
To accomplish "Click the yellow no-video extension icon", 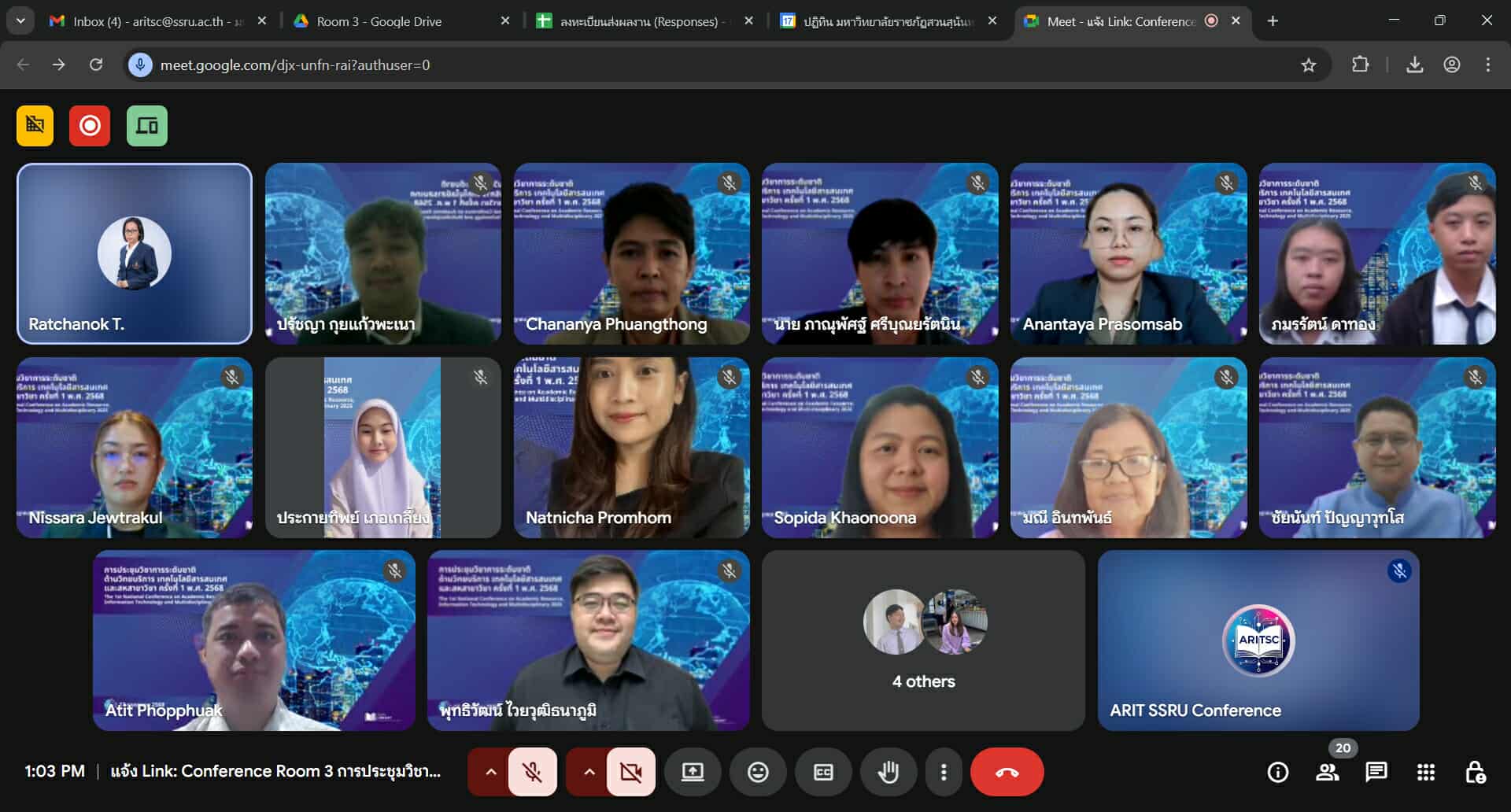I will click(x=35, y=126).
